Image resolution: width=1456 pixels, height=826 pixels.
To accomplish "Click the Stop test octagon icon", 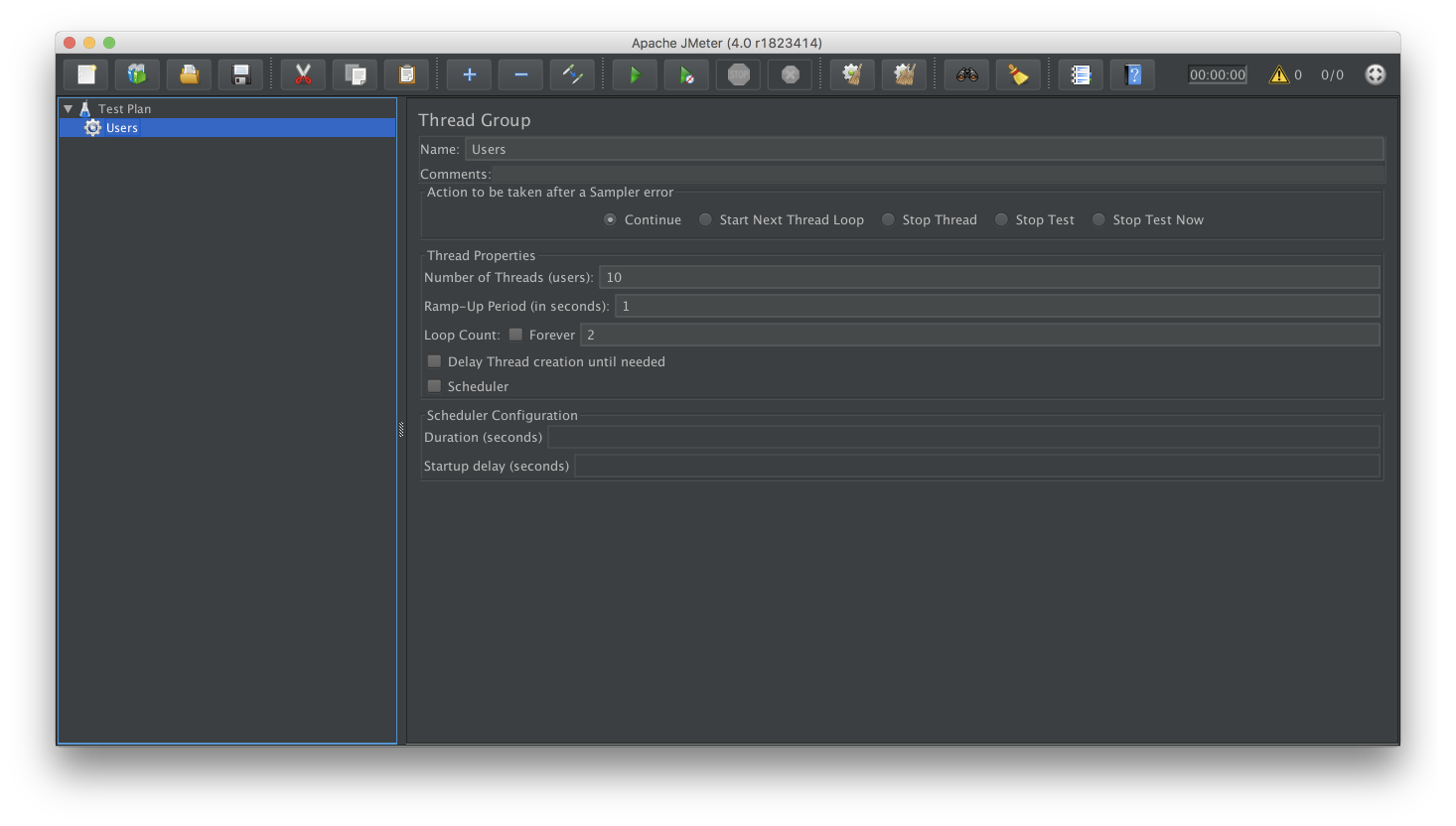I will point(738,73).
